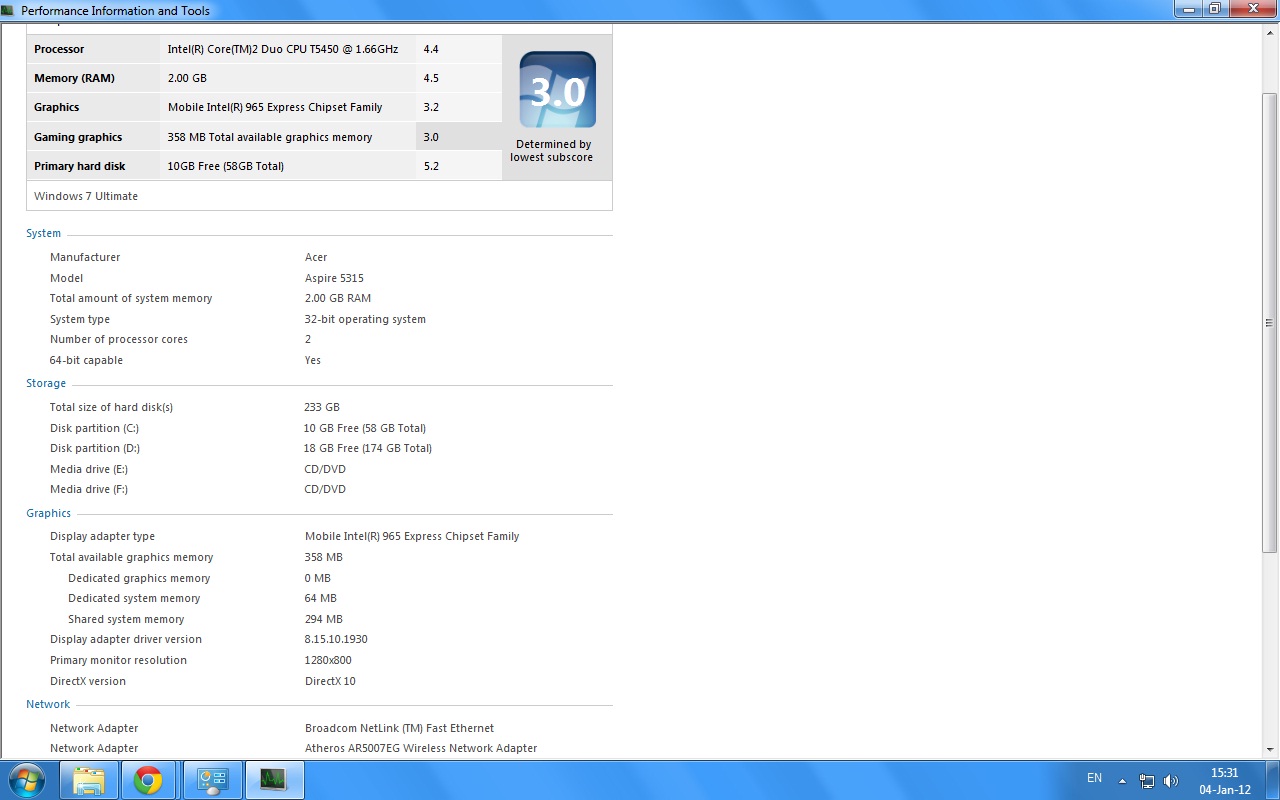Click the Graphics subscore 3.2

coord(431,107)
